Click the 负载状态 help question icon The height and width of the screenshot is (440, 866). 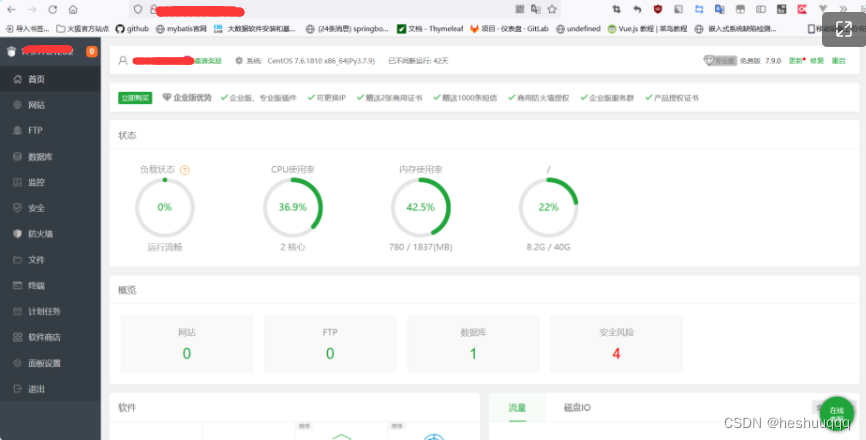pos(185,170)
